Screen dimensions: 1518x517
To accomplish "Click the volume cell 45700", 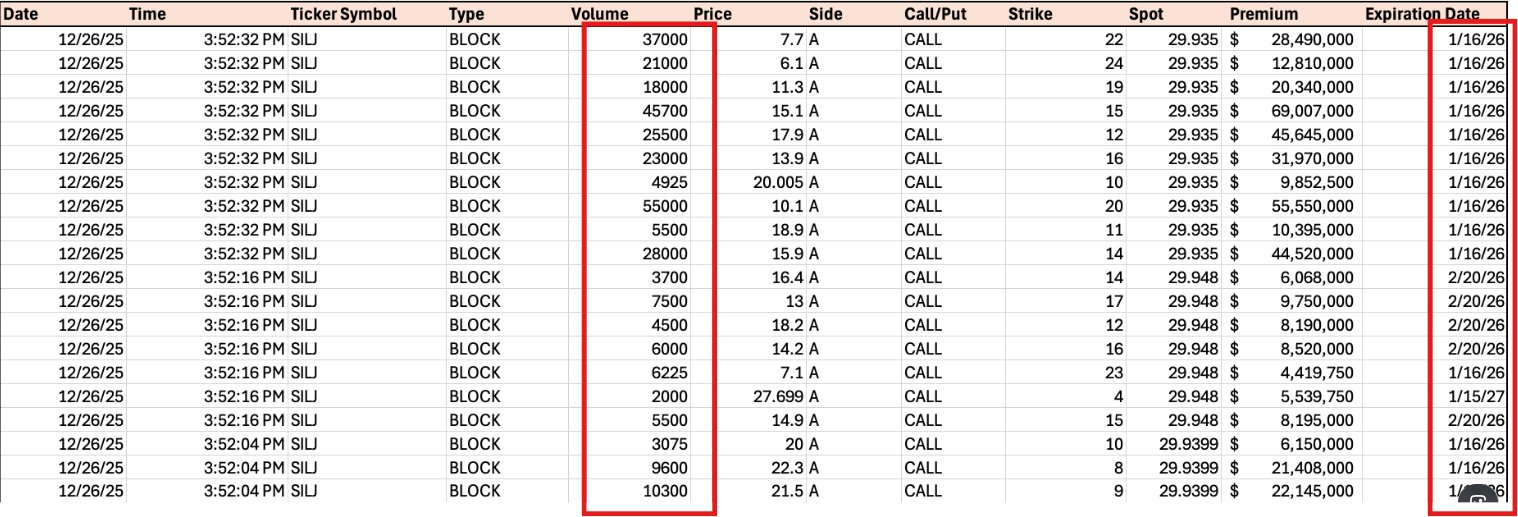I will coord(664,111).
